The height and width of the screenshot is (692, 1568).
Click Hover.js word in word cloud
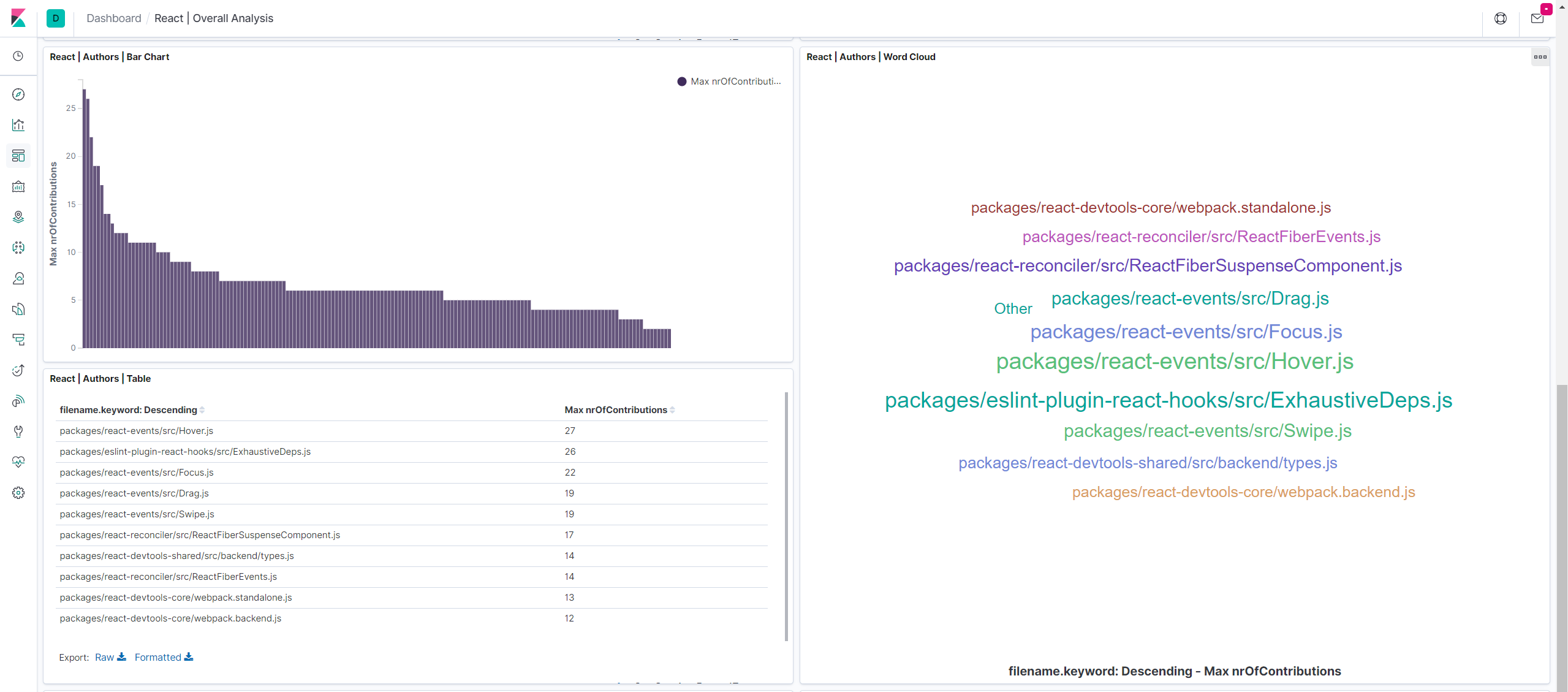coord(1175,362)
